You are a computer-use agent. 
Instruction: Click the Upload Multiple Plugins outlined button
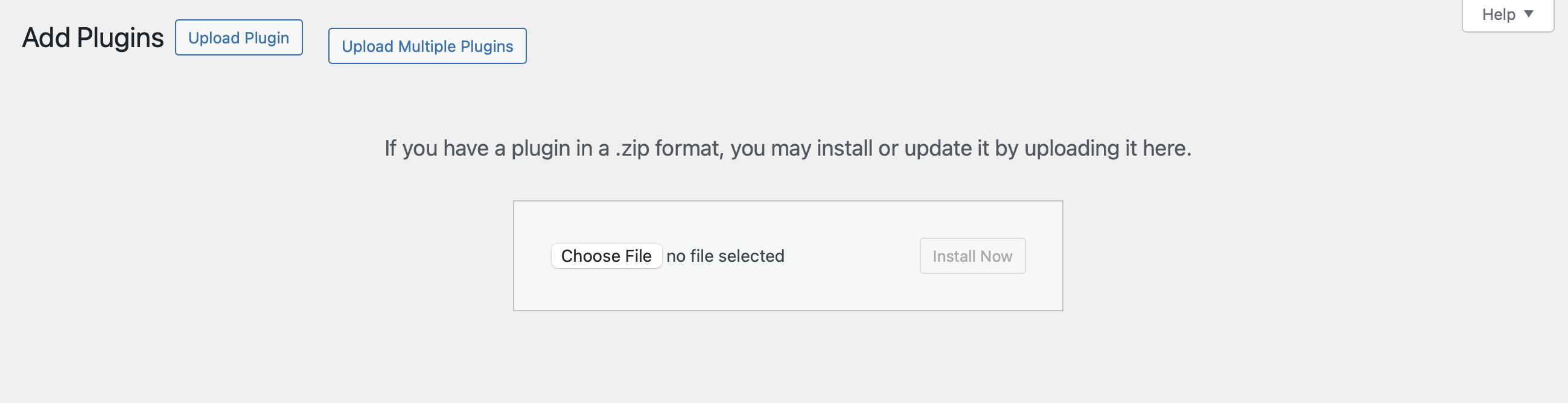click(x=427, y=46)
